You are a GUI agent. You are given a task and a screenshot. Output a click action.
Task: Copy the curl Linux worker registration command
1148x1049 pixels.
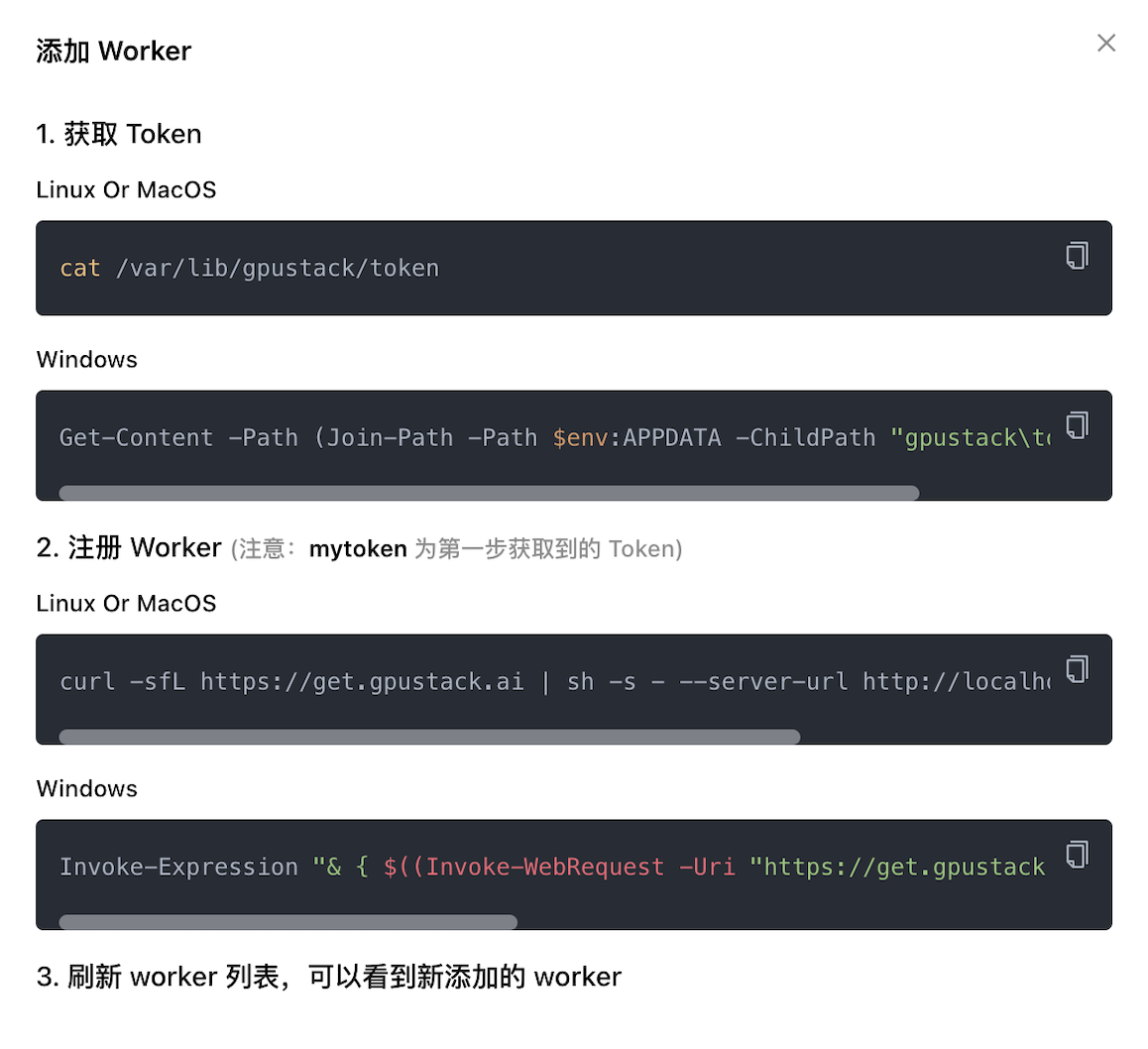[1077, 669]
